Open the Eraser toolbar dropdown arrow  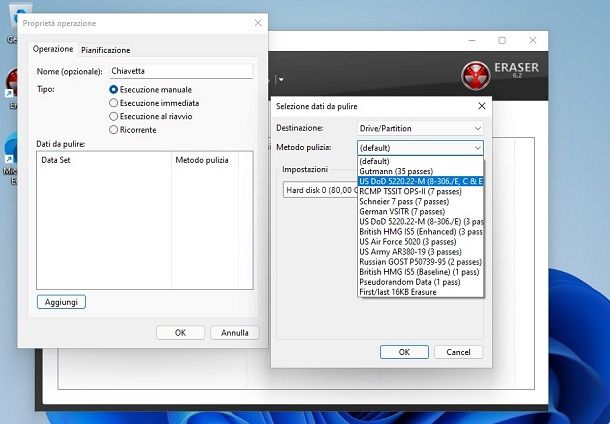pos(281,80)
